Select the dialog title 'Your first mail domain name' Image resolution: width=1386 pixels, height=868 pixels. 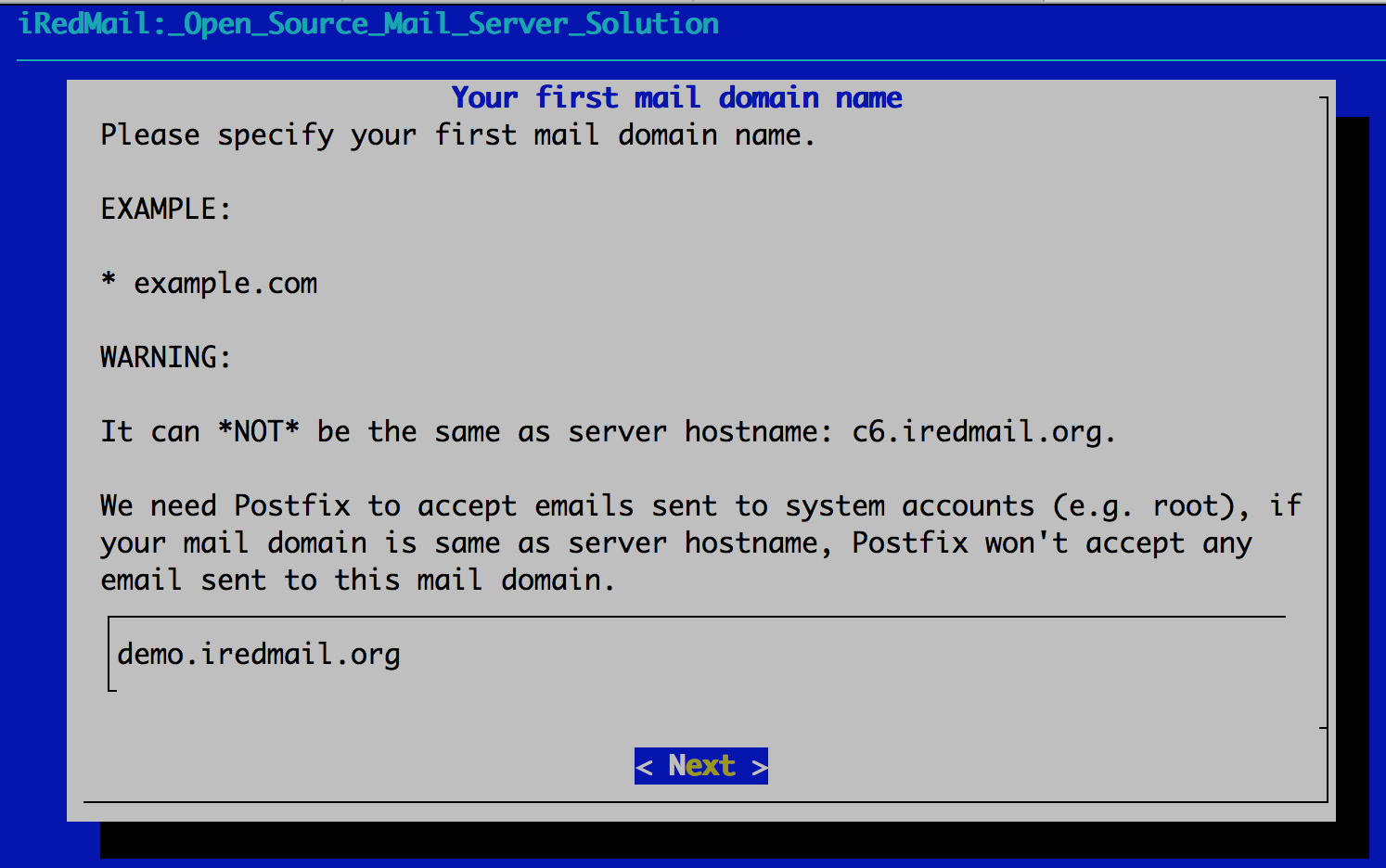click(x=676, y=97)
